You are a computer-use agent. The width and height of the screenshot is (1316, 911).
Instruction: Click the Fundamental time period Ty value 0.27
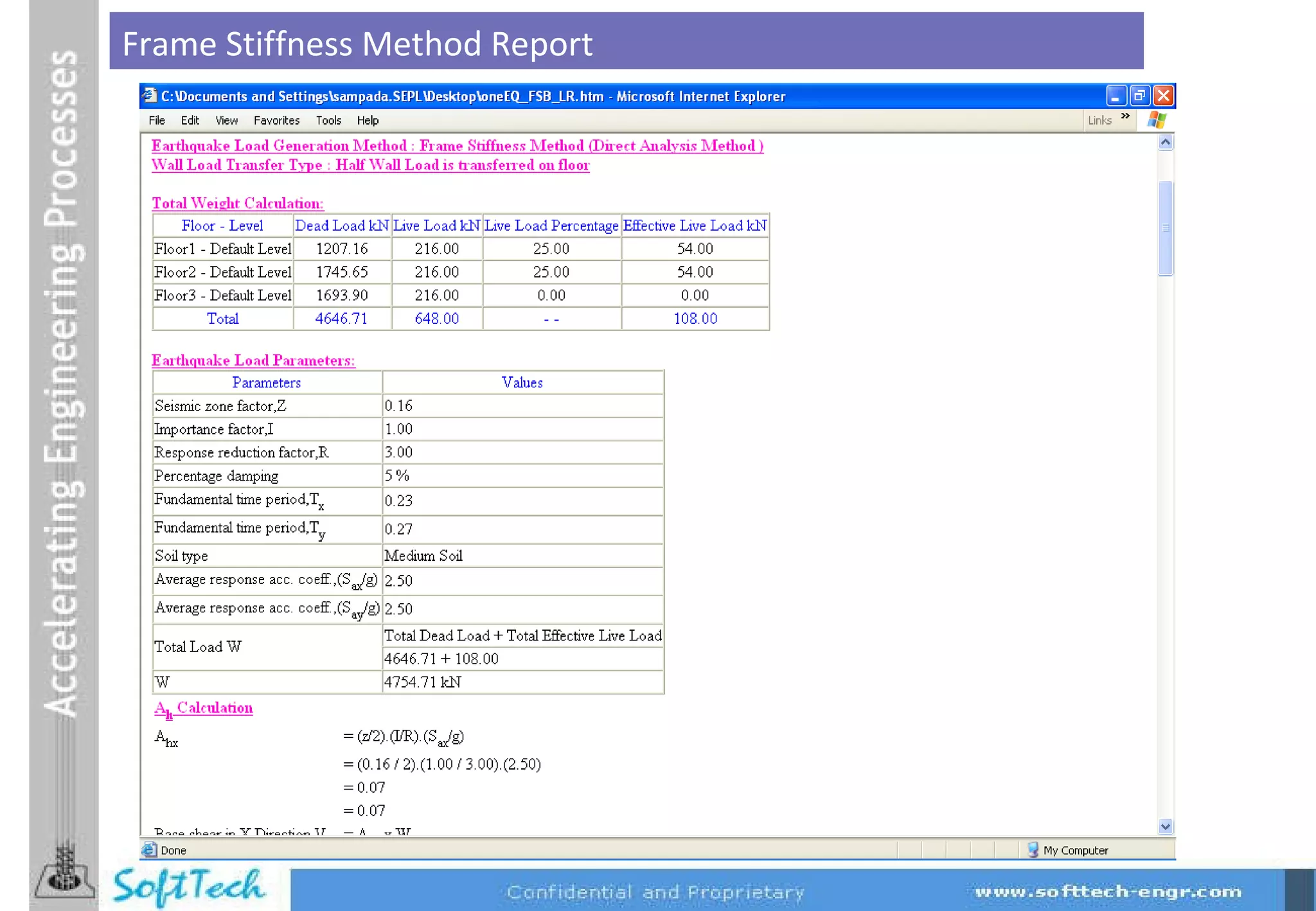coord(398,529)
